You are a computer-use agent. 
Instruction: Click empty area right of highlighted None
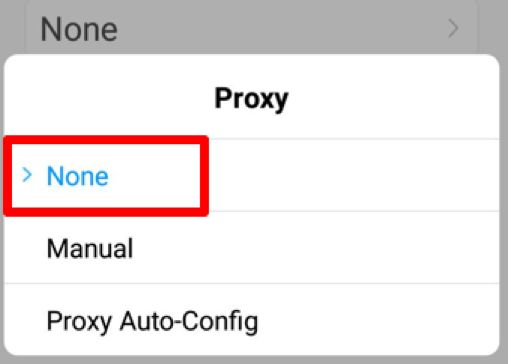[x=353, y=176]
